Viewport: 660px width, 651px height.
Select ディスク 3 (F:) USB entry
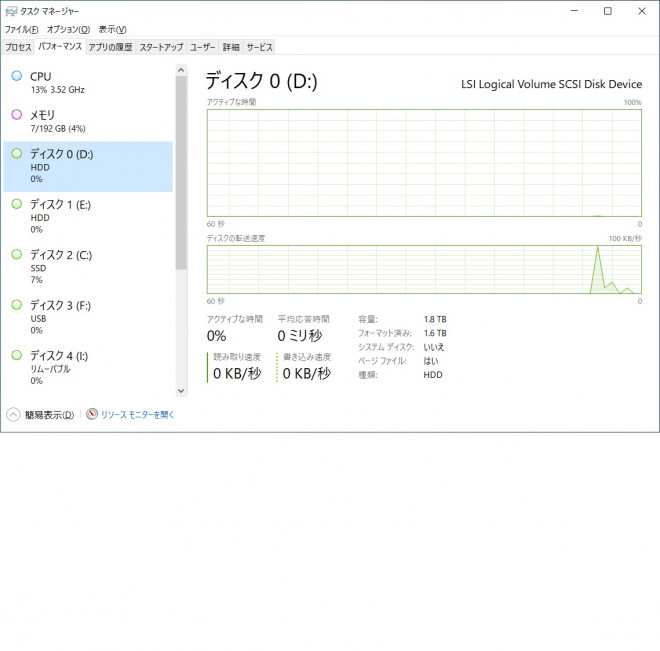[88, 317]
